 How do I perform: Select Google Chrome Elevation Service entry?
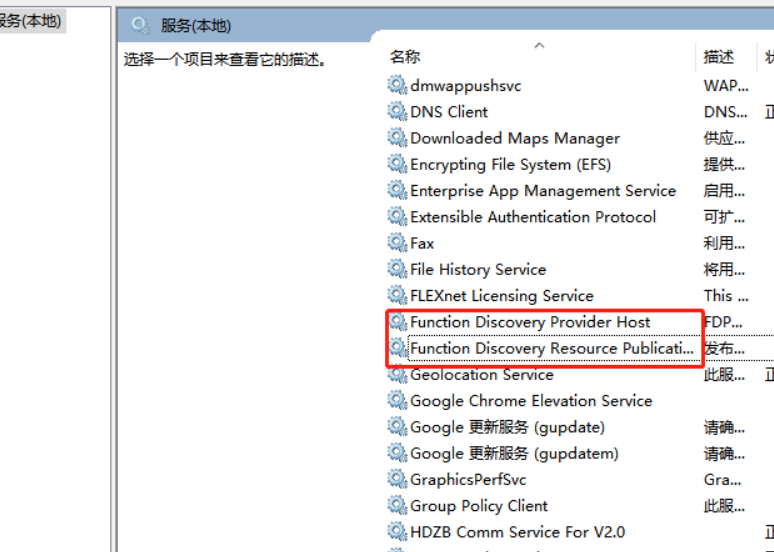pos(530,401)
